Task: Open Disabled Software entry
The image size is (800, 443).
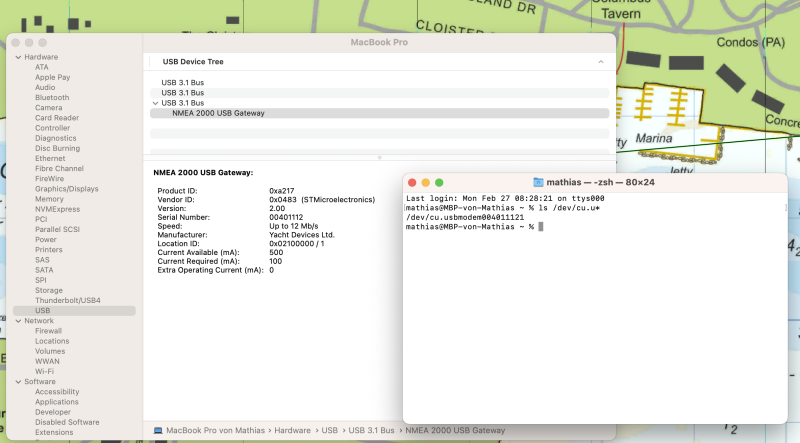Action: [67, 423]
